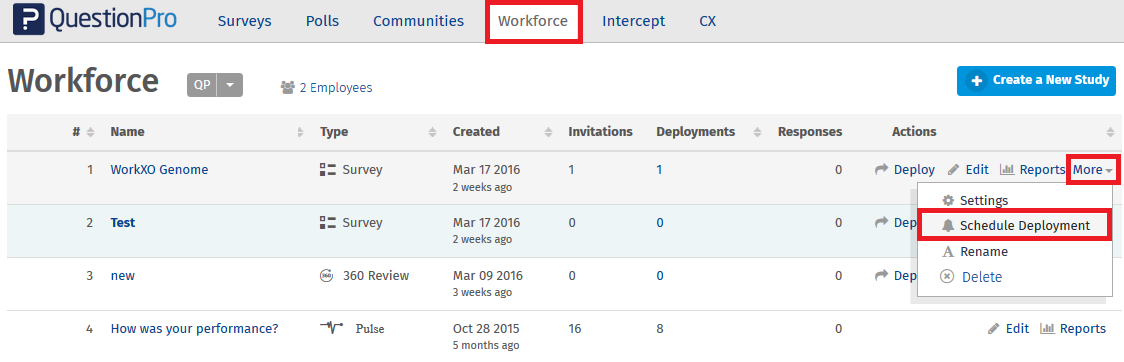Select Delete from the More menu

[981, 277]
